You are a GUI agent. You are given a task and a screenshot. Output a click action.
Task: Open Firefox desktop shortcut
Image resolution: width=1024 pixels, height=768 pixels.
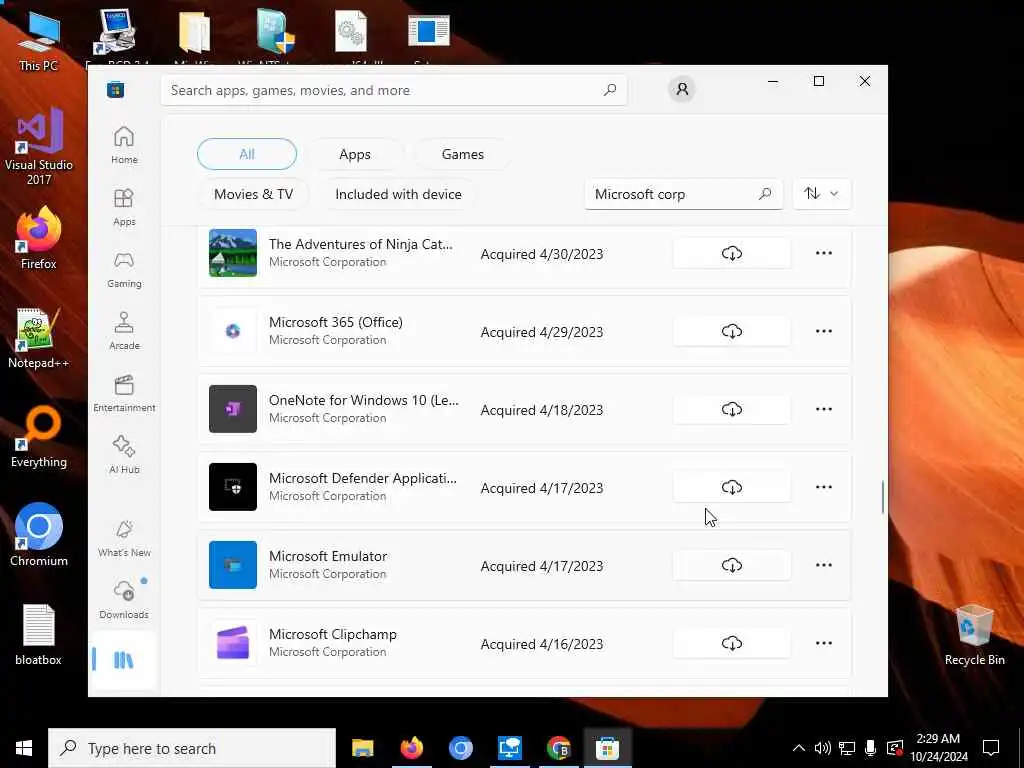[x=39, y=238]
